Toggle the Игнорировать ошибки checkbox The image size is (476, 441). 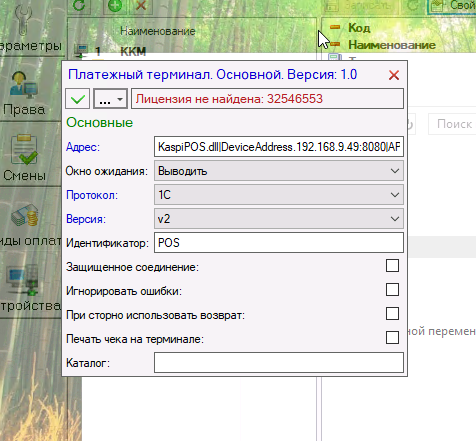click(392, 290)
